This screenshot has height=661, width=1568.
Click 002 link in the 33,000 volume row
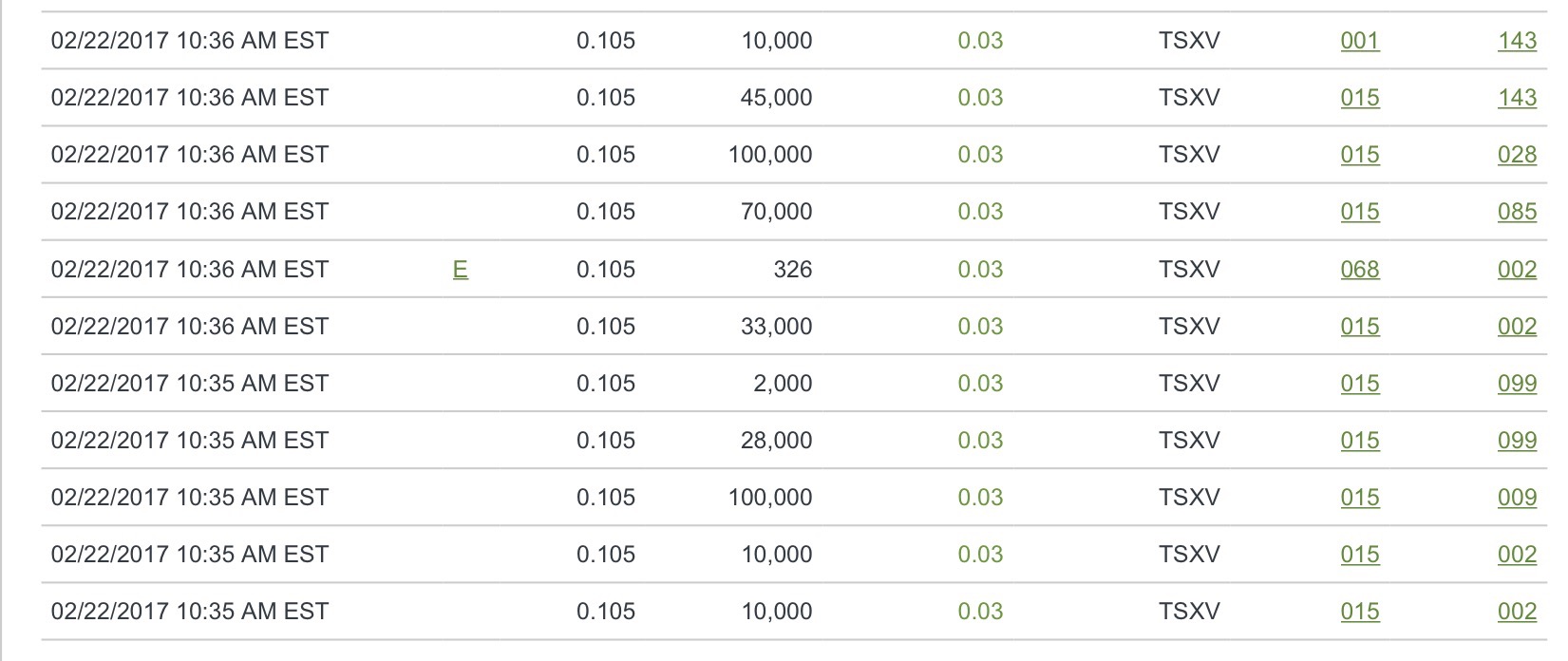[1517, 327]
